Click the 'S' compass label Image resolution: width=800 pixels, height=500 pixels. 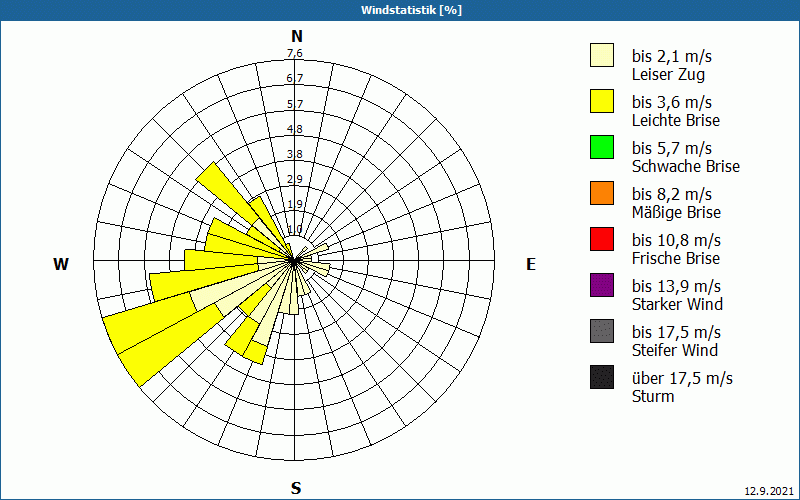pyautogui.click(x=296, y=488)
